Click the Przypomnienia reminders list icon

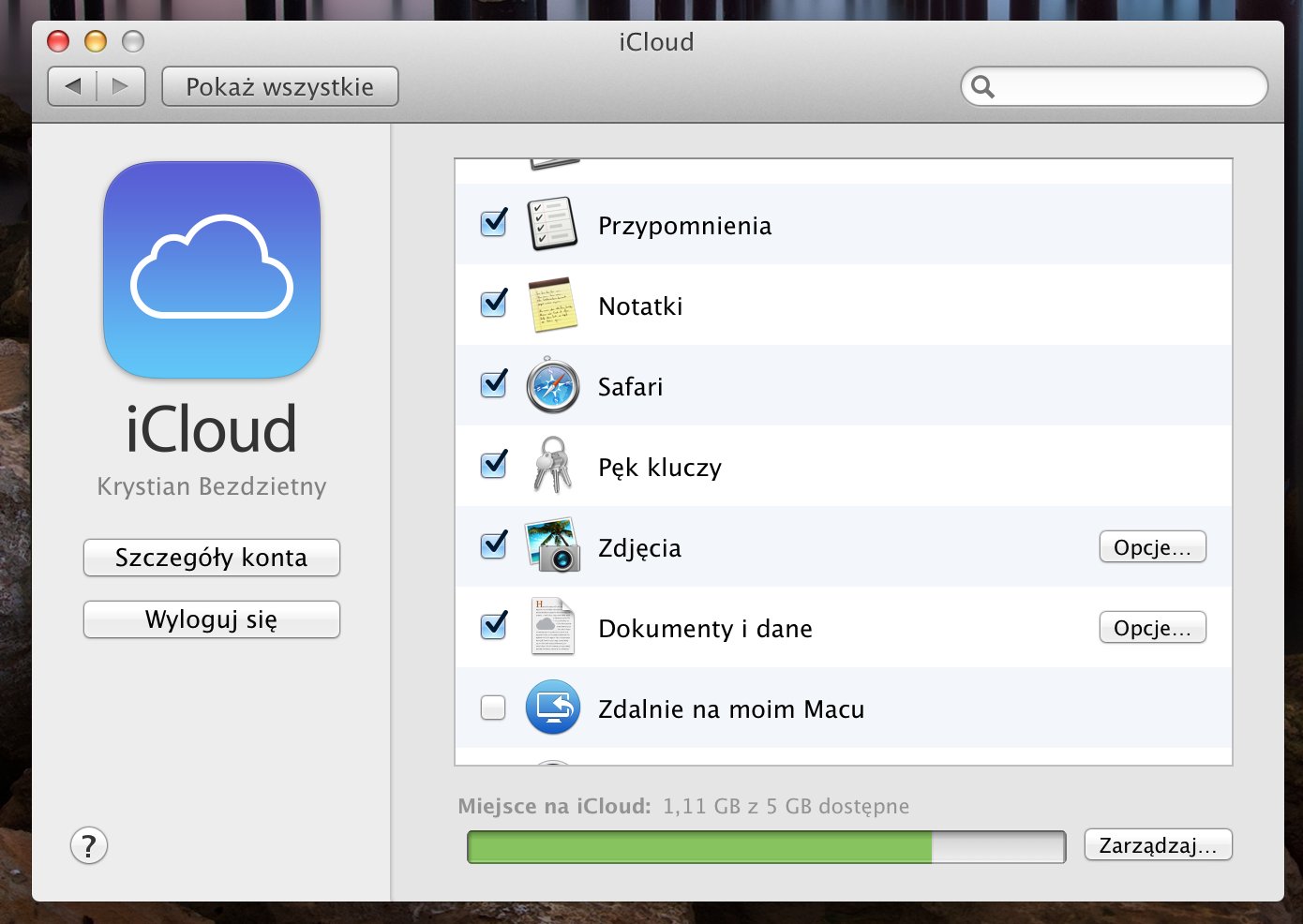pos(552,224)
